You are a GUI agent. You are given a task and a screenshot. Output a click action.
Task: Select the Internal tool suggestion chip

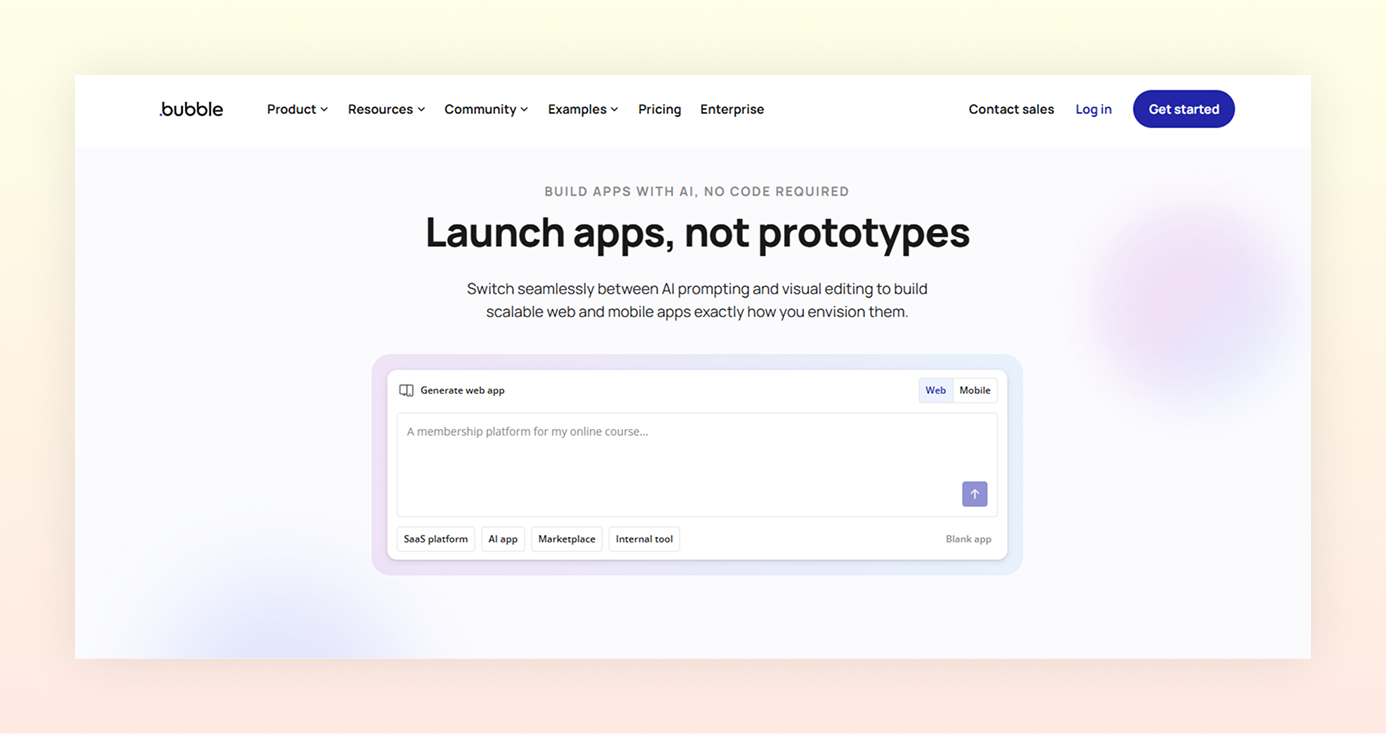(644, 539)
